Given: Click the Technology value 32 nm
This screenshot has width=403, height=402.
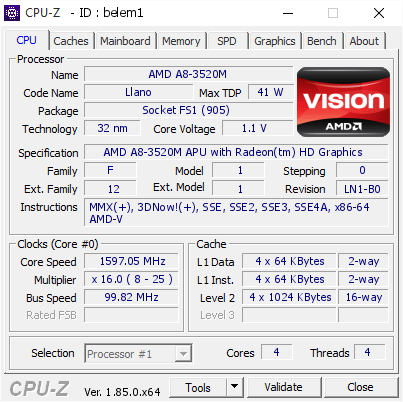Looking at the screenshot, I should (x=112, y=128).
